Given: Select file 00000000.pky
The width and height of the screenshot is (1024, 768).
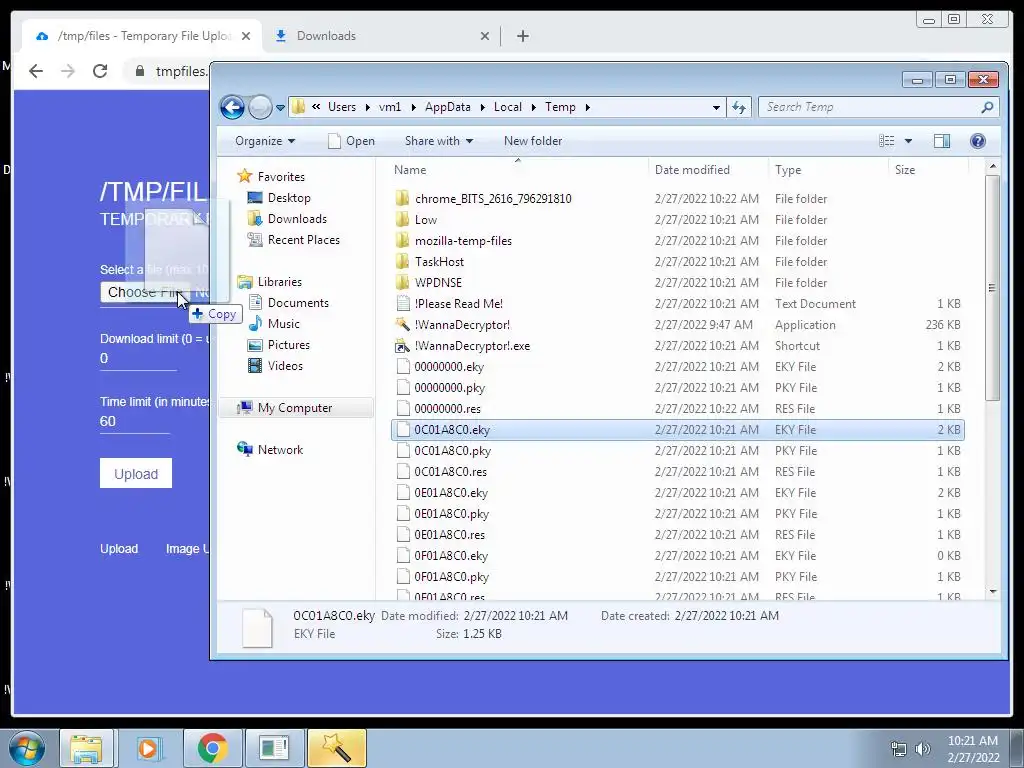Looking at the screenshot, I should point(449,387).
